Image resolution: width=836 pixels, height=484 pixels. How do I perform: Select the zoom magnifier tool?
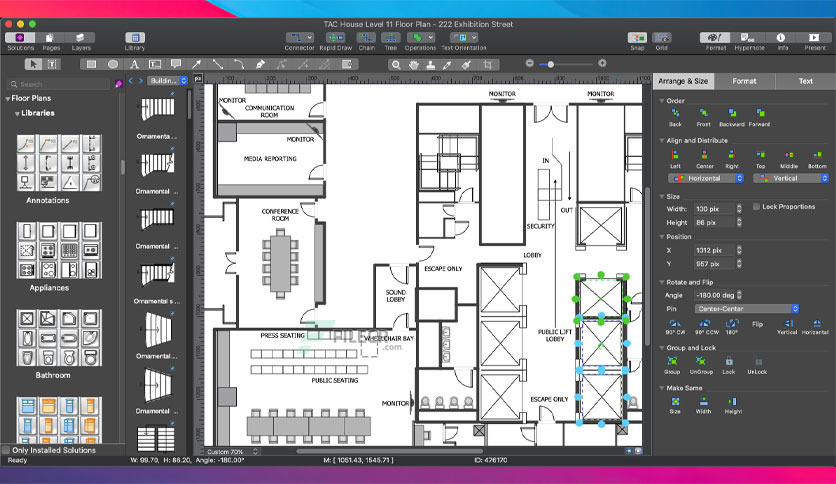point(396,65)
